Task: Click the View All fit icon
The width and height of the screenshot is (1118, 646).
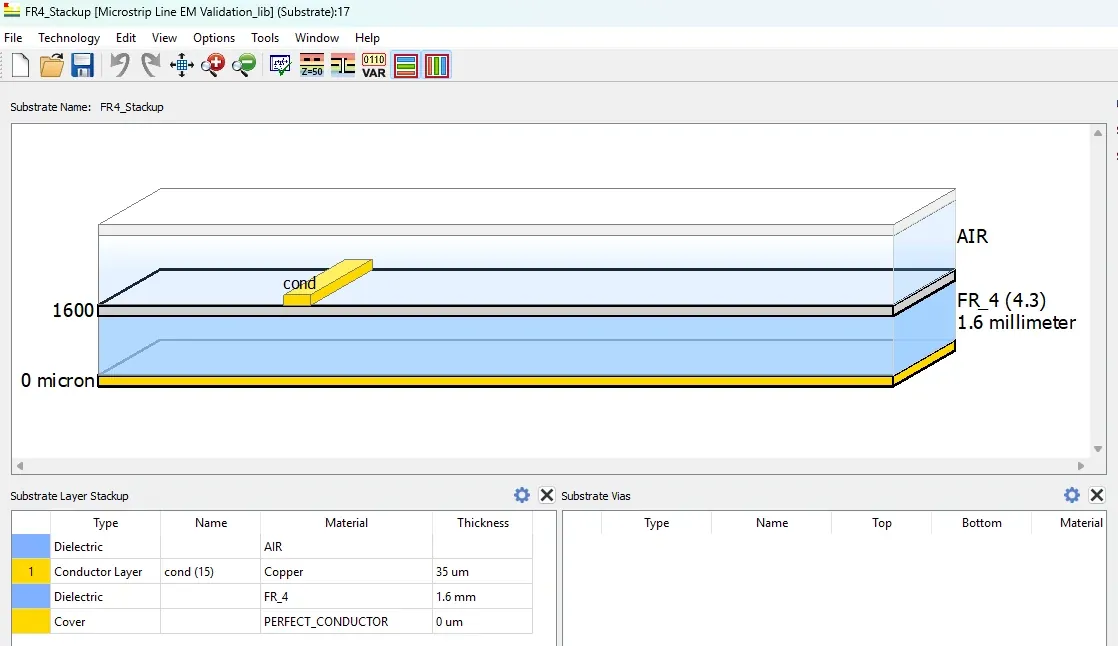Action: (x=182, y=66)
